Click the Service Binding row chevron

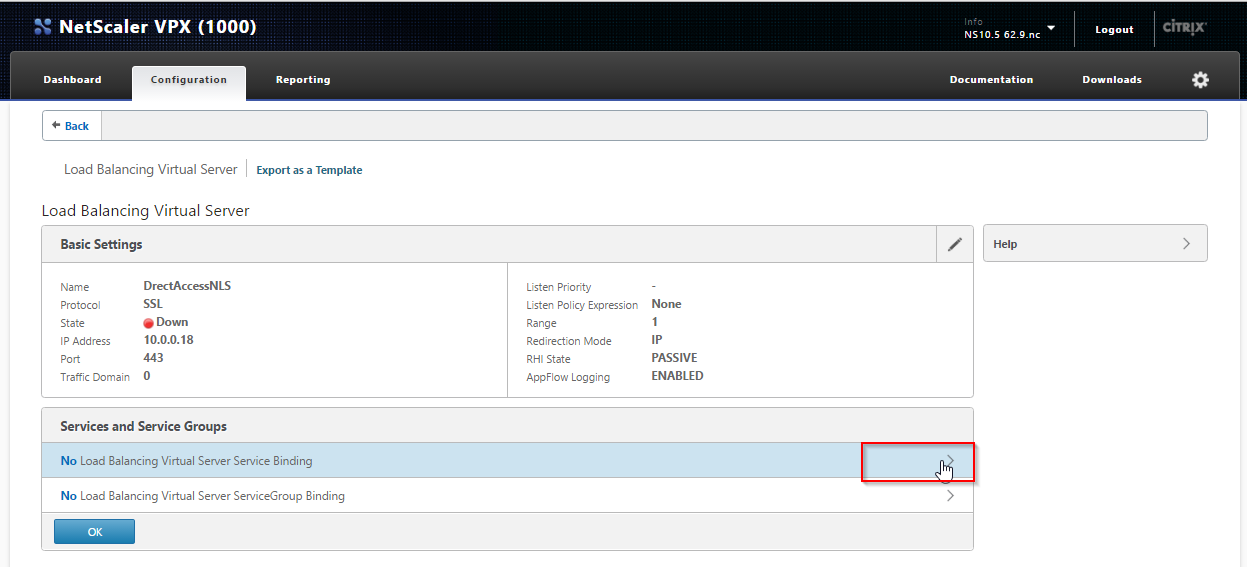click(x=949, y=461)
